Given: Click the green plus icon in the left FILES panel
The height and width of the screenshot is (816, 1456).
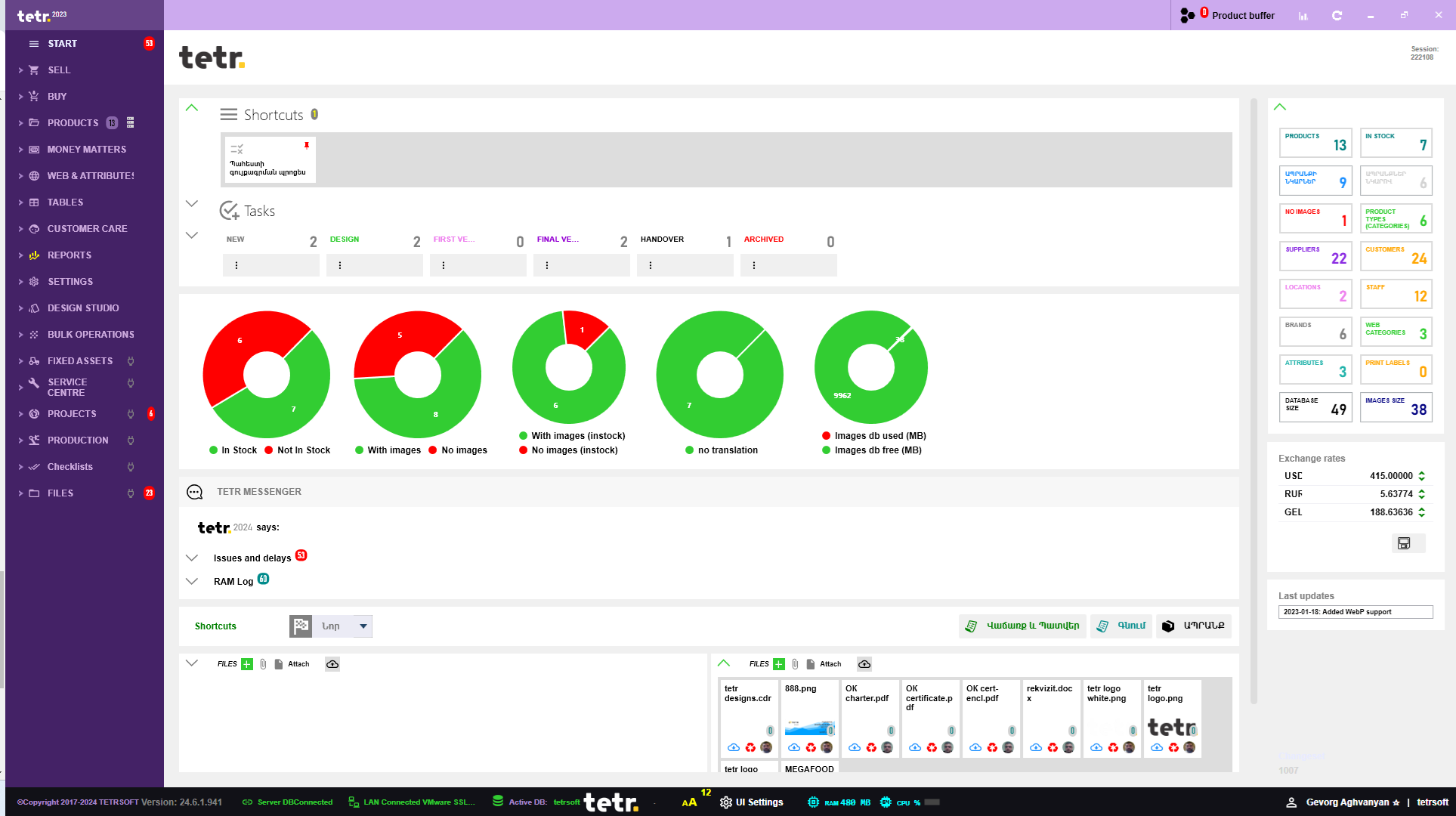Looking at the screenshot, I should point(247,664).
